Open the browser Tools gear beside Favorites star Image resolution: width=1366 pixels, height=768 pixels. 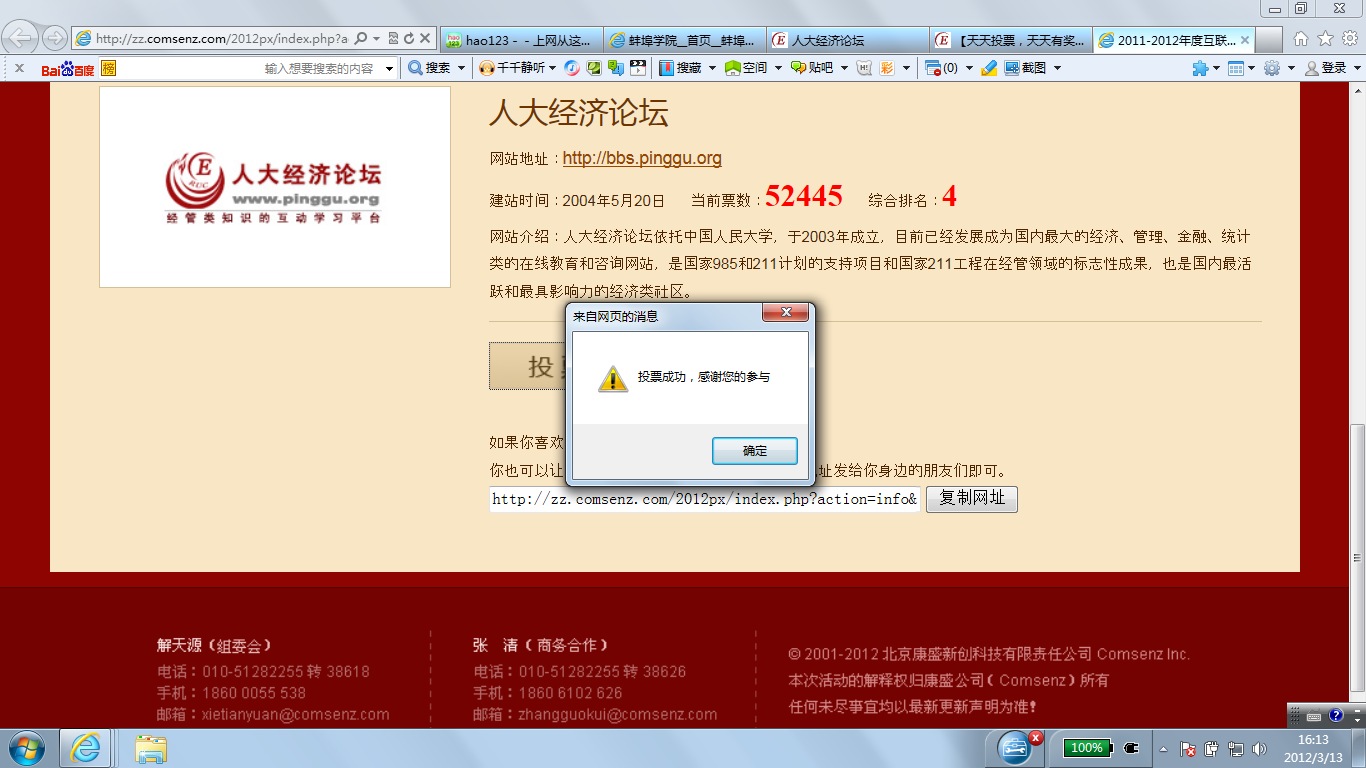pos(1349,39)
